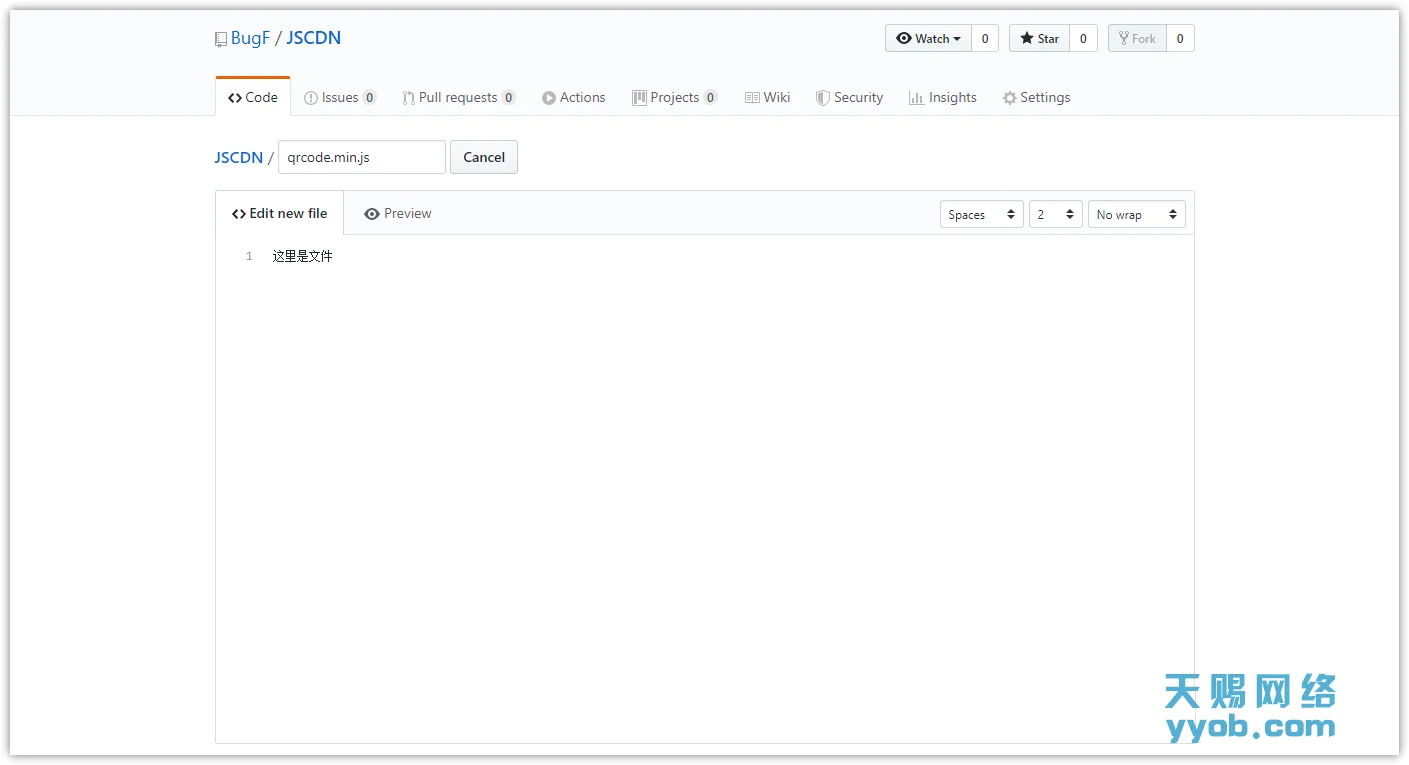
Task: Click line 1 containing 这里是文件
Action: tap(302, 256)
